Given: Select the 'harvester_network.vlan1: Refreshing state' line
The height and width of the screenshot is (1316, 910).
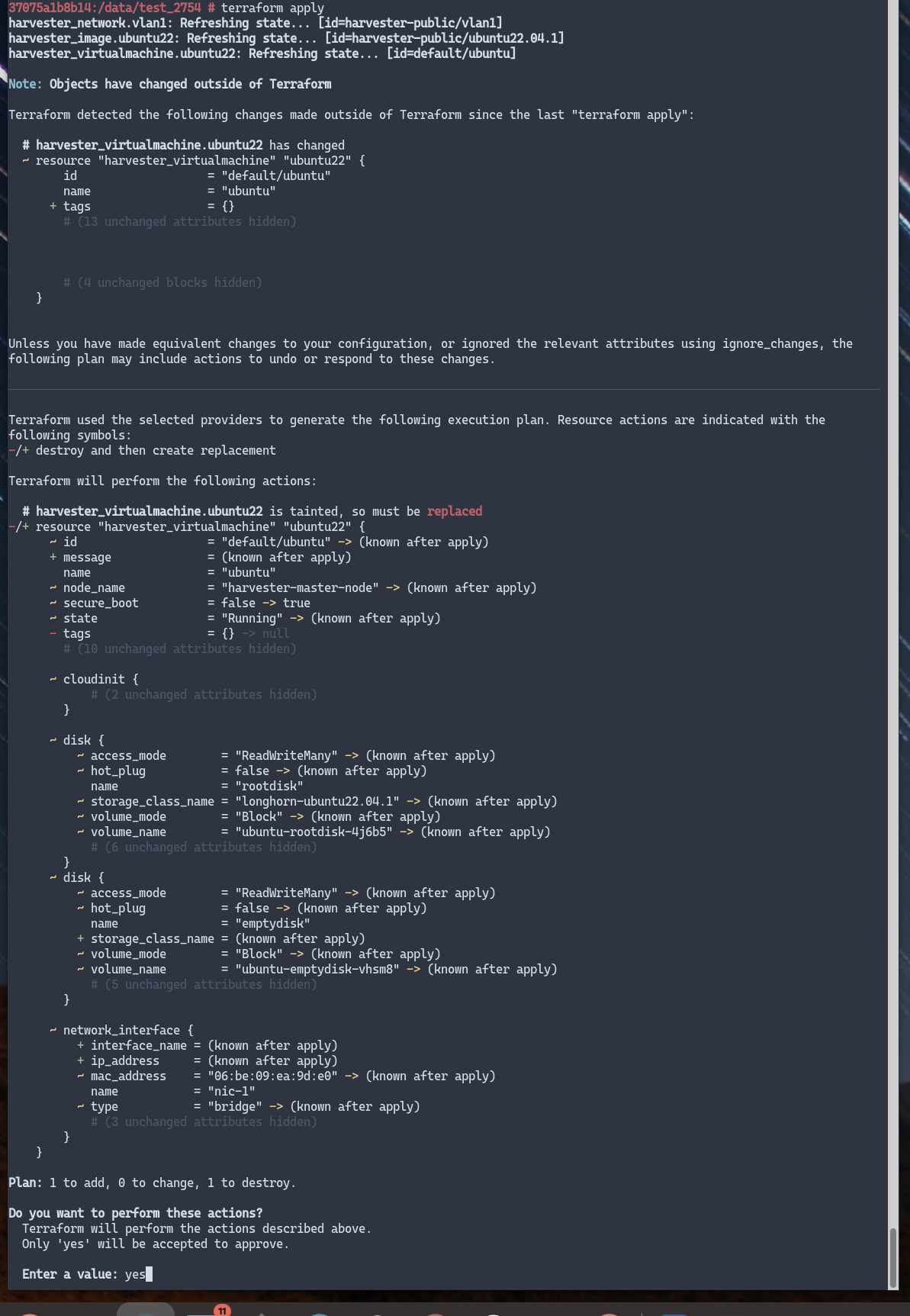Looking at the screenshot, I should [256, 23].
